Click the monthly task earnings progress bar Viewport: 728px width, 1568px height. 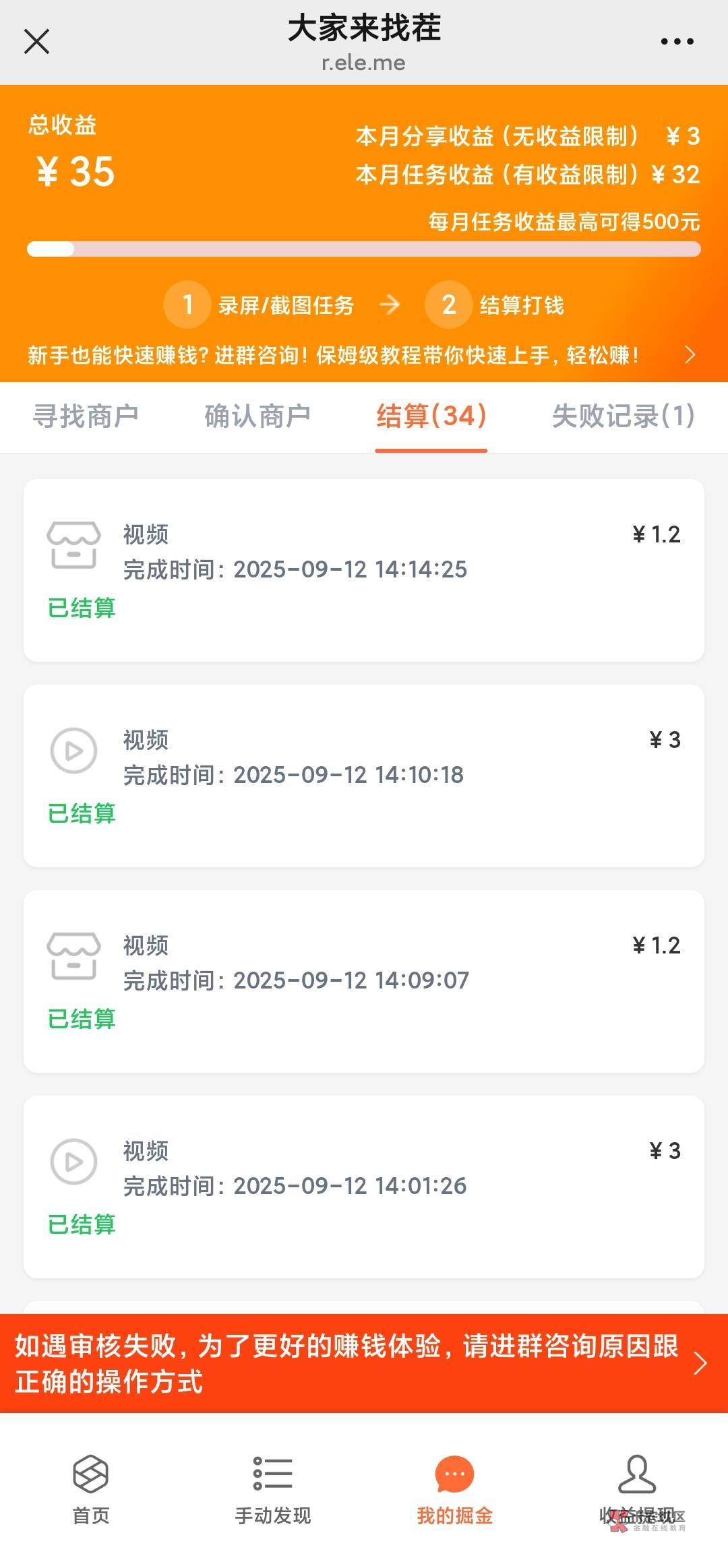364,249
